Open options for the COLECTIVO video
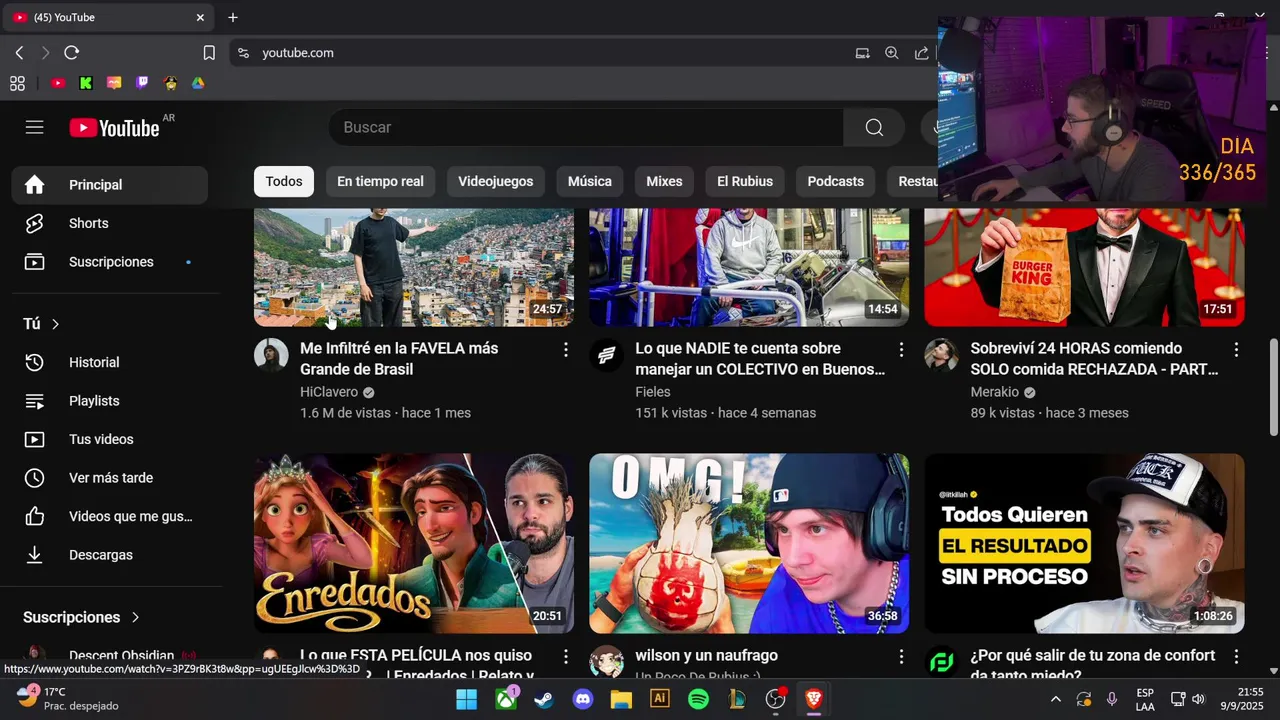 click(x=900, y=349)
